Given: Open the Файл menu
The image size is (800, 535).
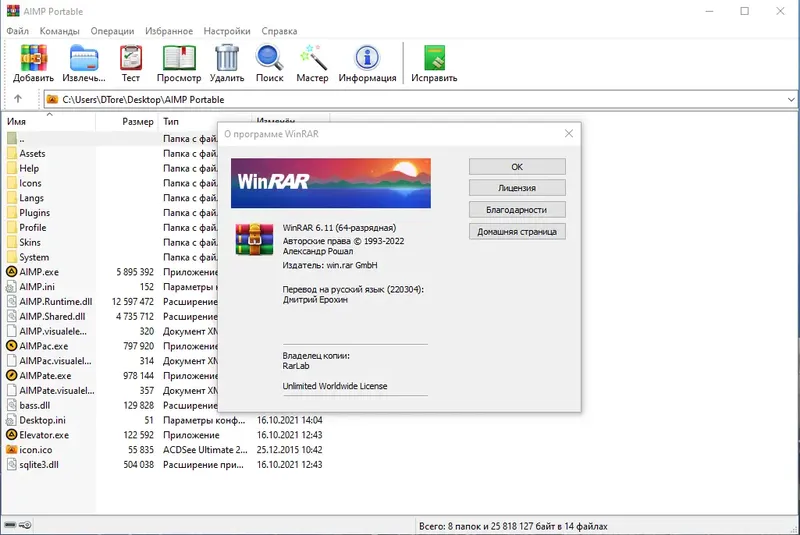Looking at the screenshot, I should 17,31.
